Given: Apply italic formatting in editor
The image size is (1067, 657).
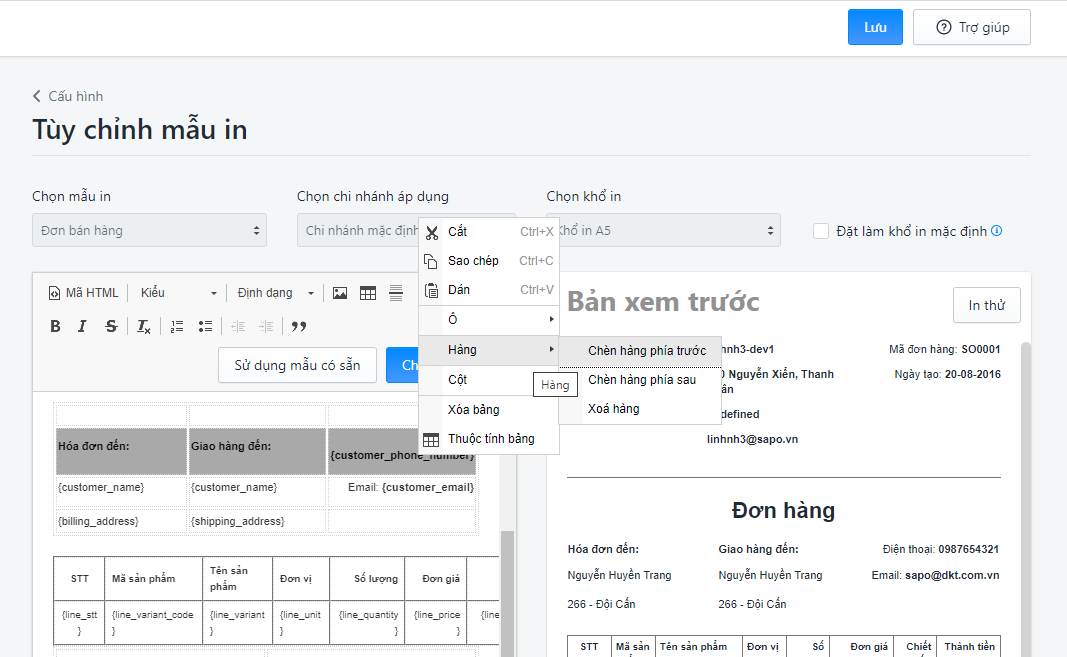Looking at the screenshot, I should coord(83,326).
